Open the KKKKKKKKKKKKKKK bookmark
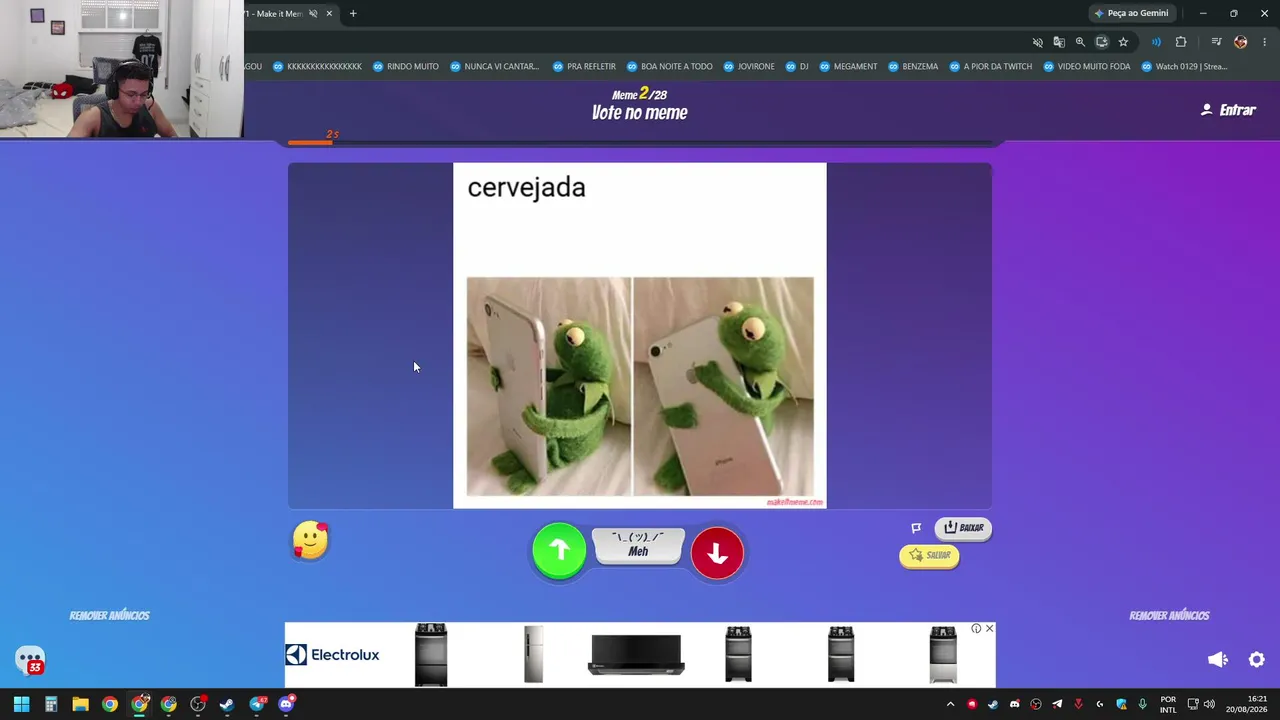Image resolution: width=1280 pixels, height=720 pixels. click(x=317, y=67)
